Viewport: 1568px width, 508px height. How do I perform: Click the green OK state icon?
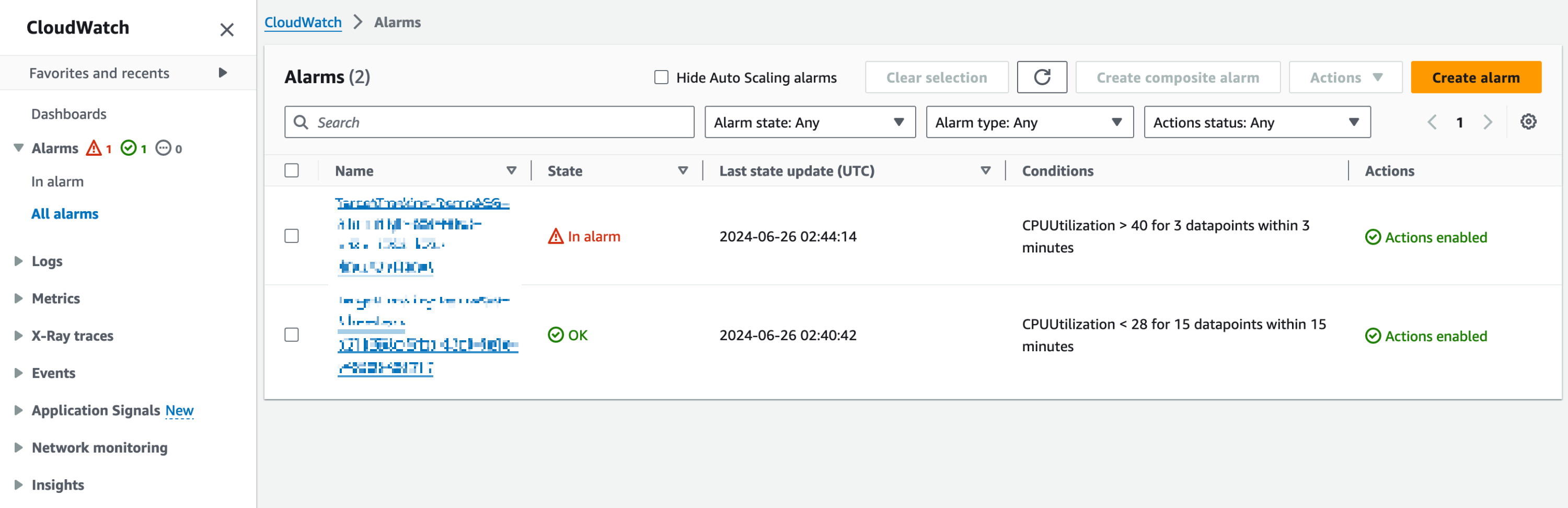pos(556,334)
